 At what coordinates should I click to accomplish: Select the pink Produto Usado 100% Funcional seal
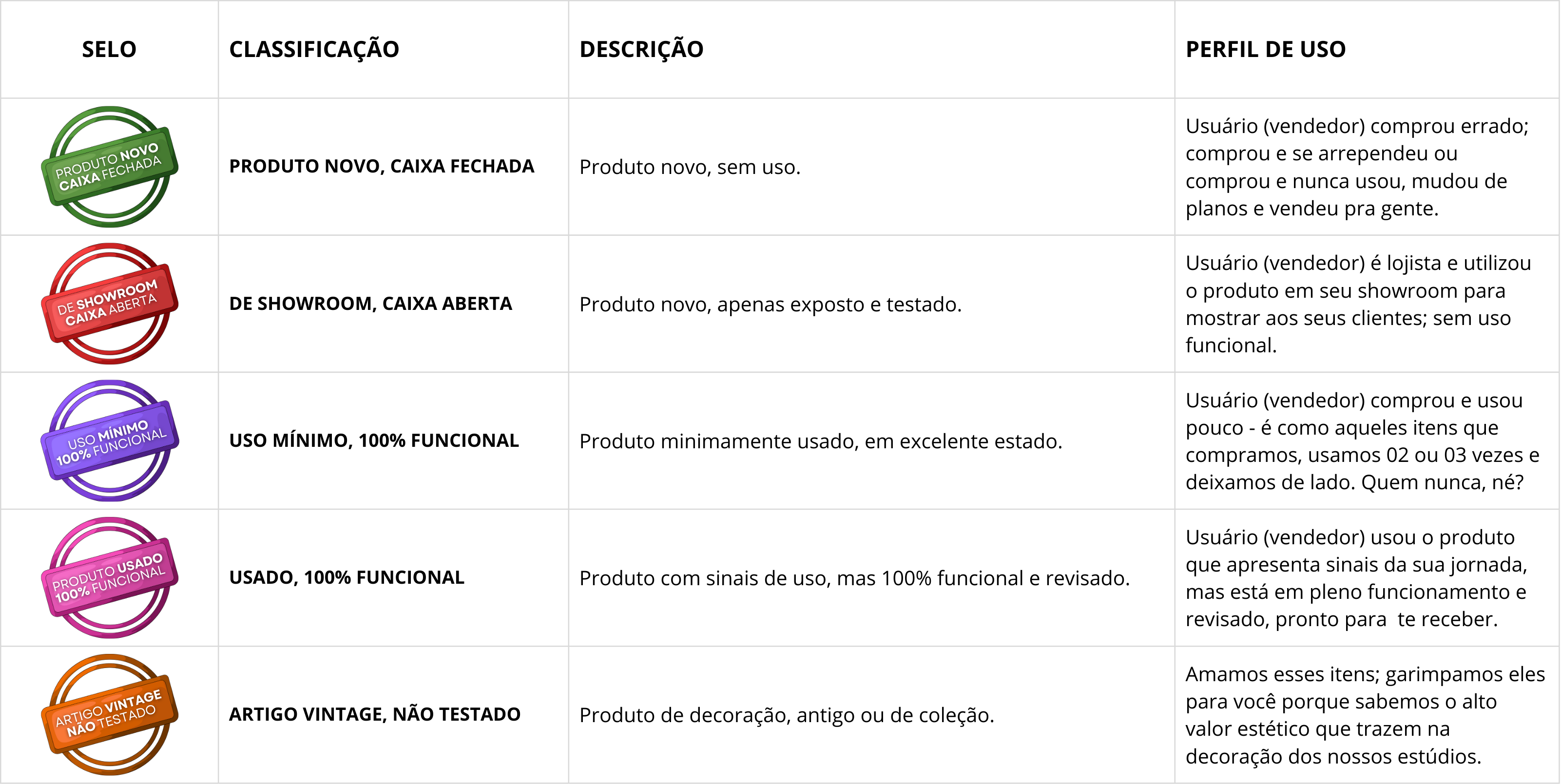click(x=110, y=577)
